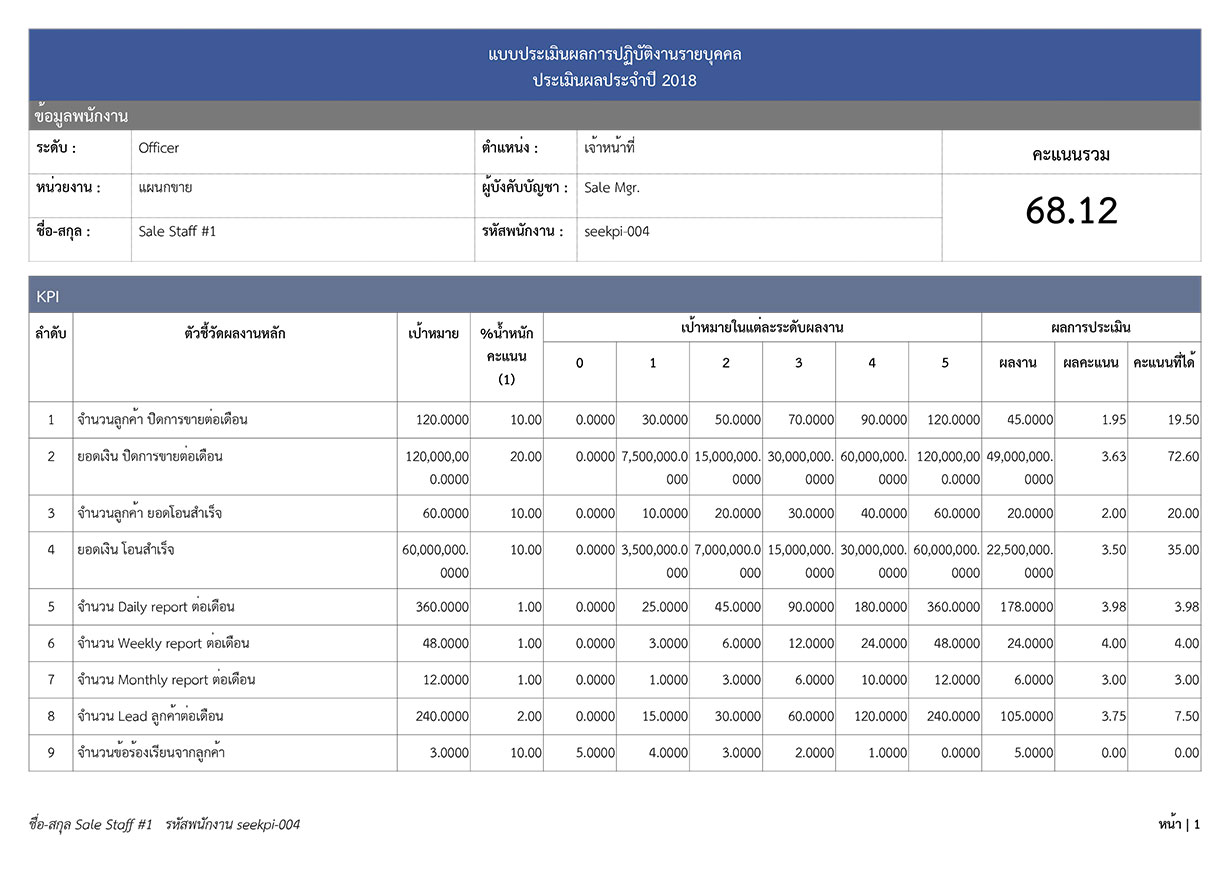Click the ลำดับ column header
1230x869 pixels.
click(51, 333)
